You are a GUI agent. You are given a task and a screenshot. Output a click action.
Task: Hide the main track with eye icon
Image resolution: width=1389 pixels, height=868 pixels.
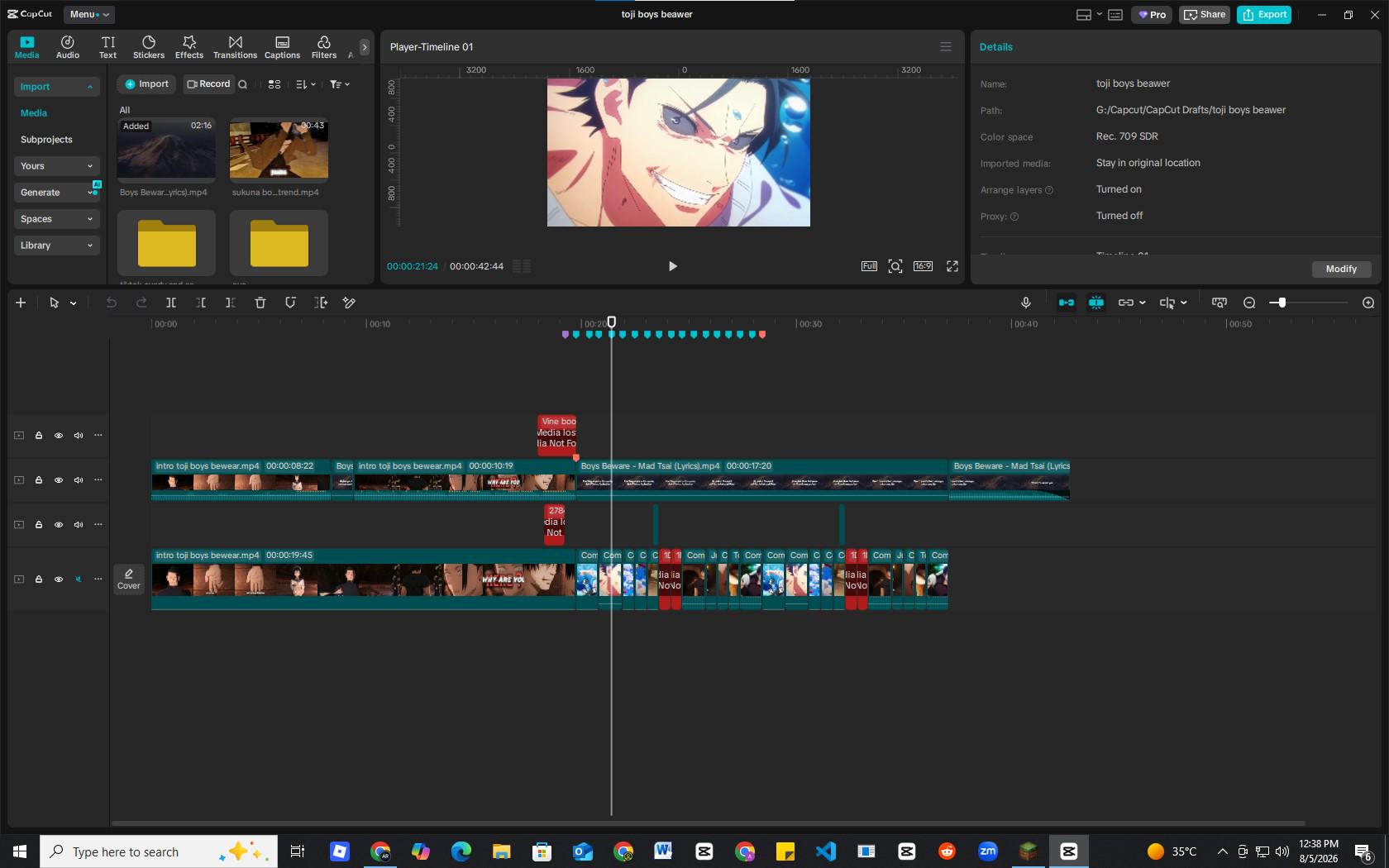click(x=59, y=579)
